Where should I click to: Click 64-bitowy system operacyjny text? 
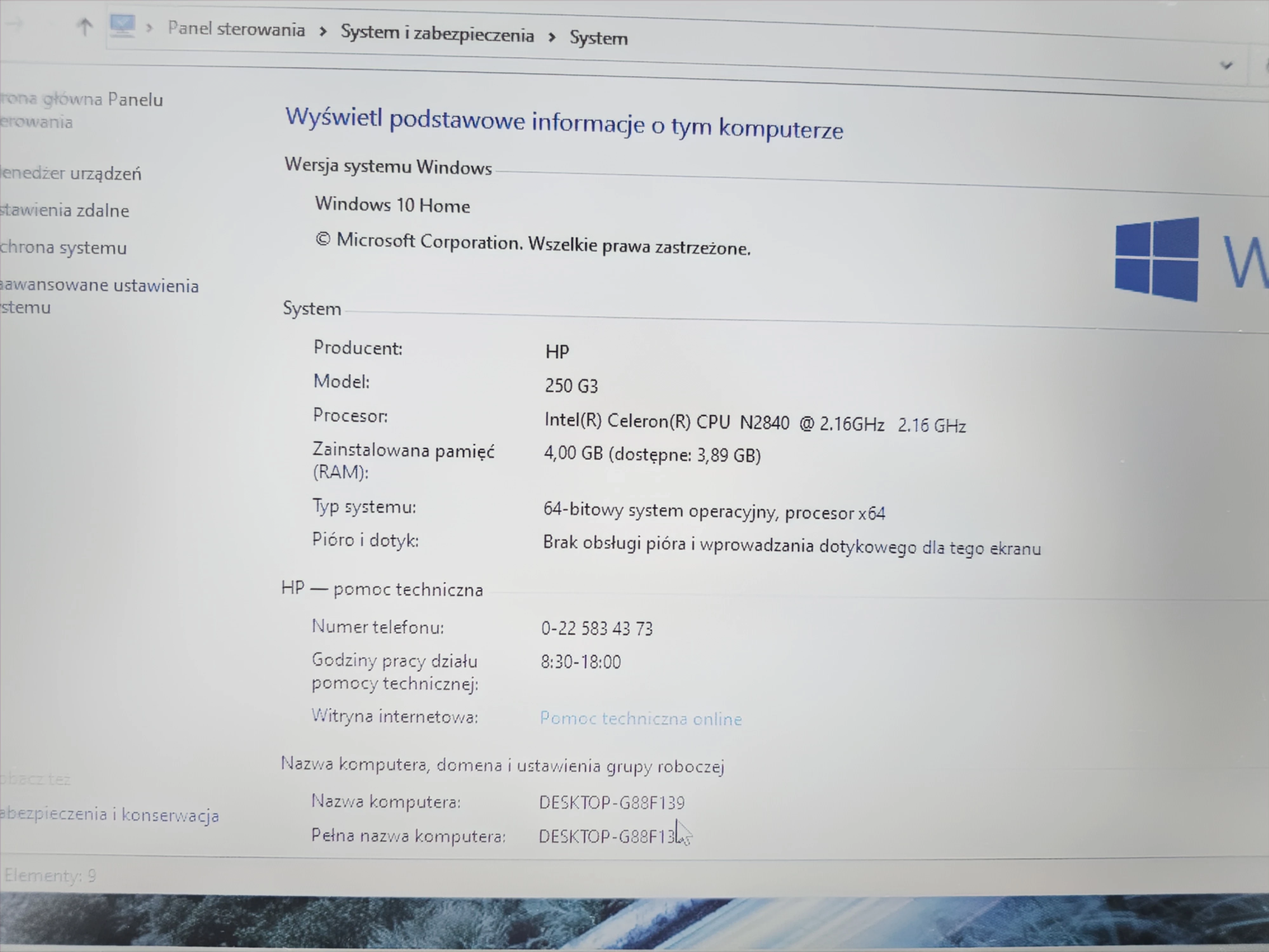(714, 511)
